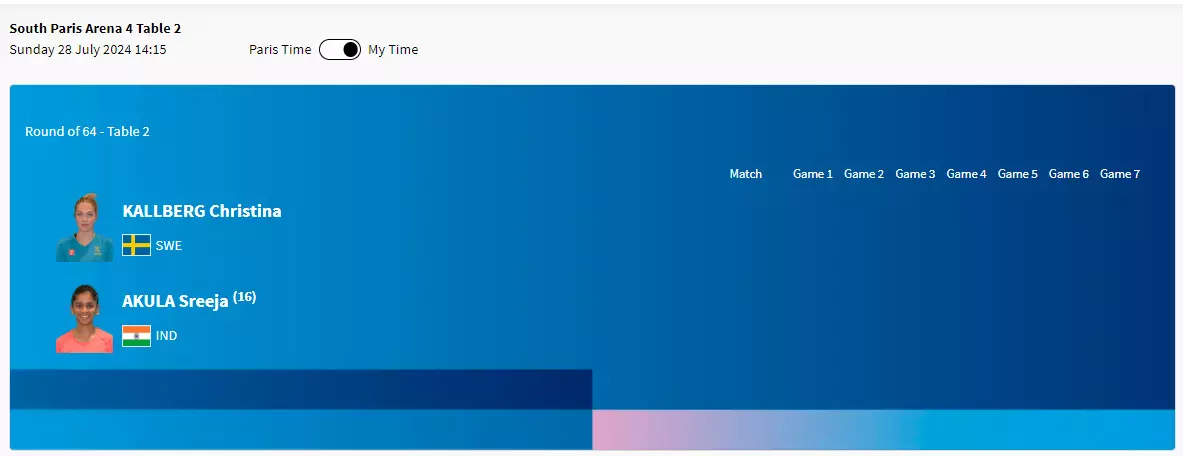Click the India flag icon
1183x456 pixels.
(136, 336)
